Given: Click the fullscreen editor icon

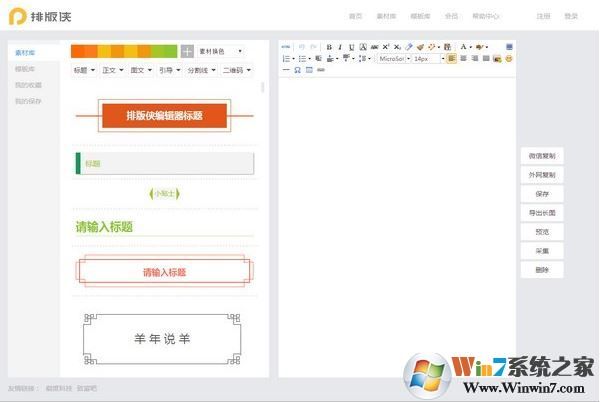Looking at the screenshot, I should (509, 47).
